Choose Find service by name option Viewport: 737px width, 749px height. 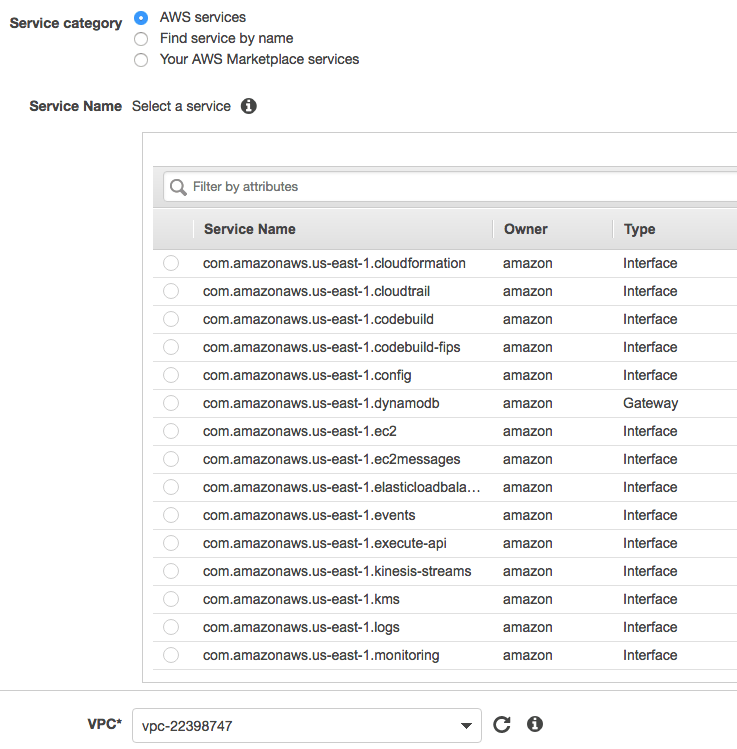[141, 38]
